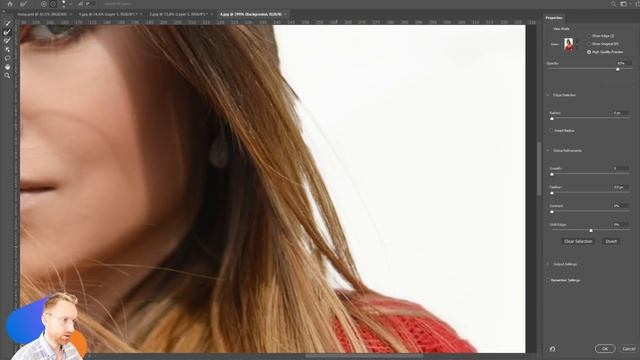Switch to the first document tab
Viewport: 640px width, 360px height.
[x=43, y=14]
